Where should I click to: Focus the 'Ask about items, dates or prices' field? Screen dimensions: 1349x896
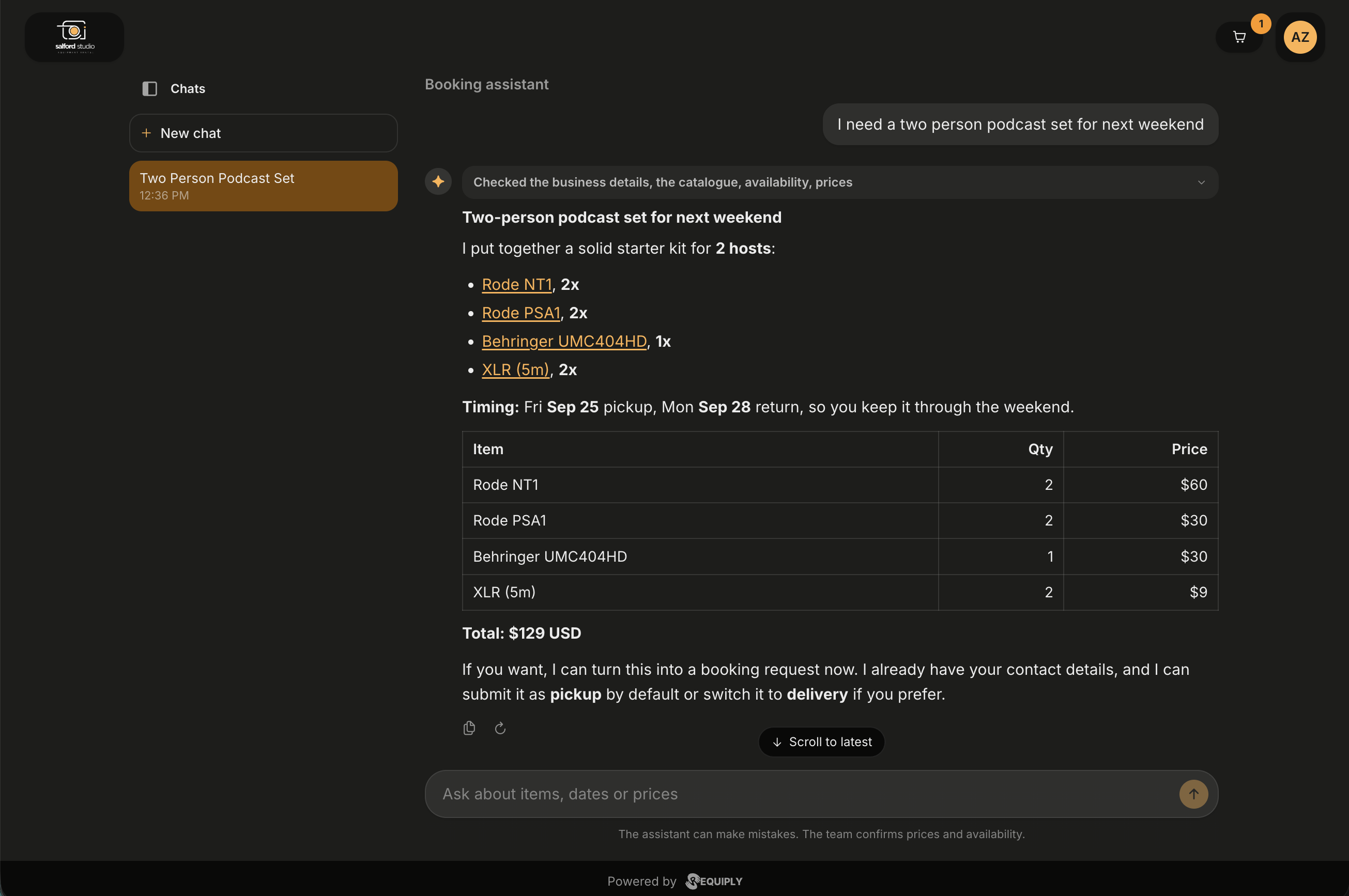(806, 794)
